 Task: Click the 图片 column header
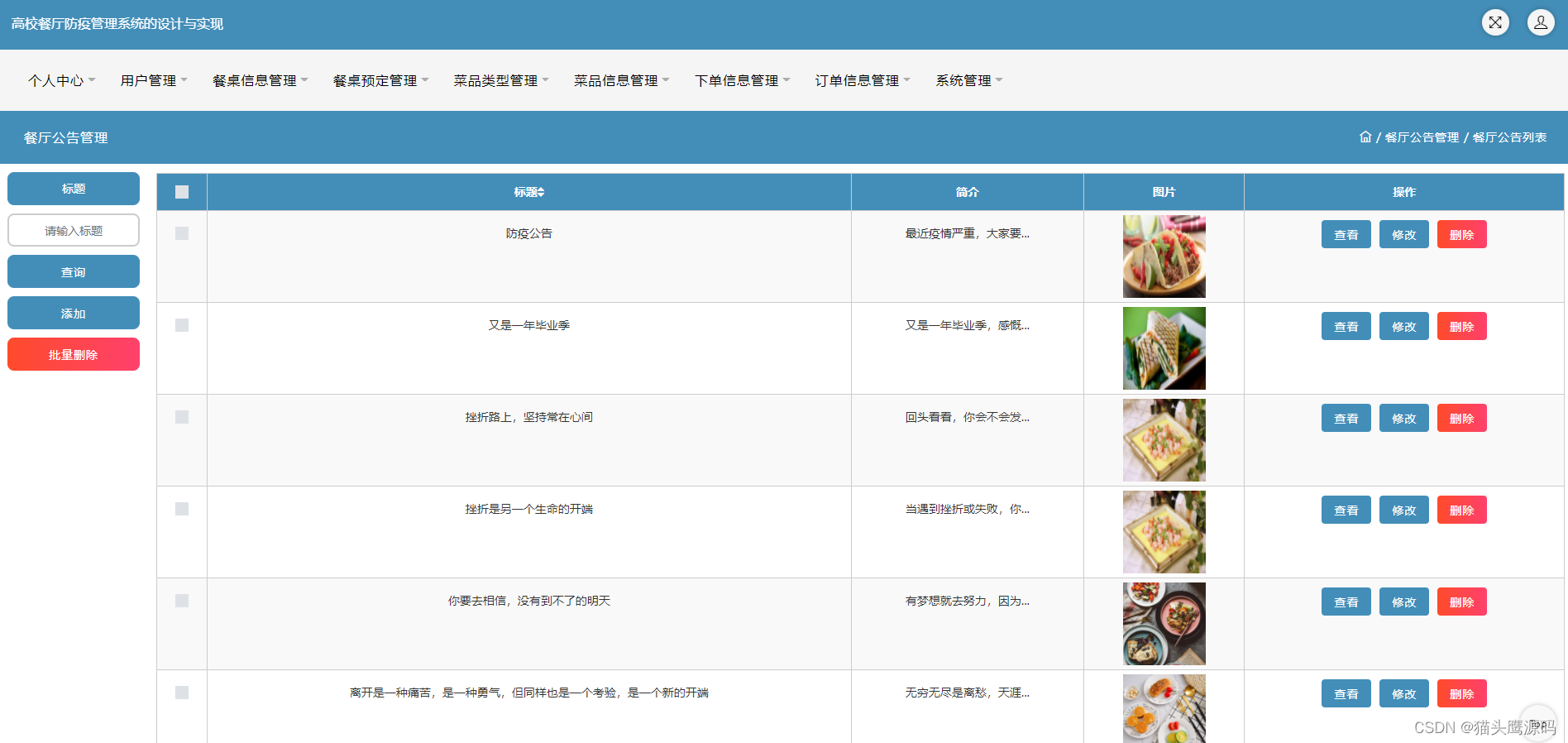1164,192
